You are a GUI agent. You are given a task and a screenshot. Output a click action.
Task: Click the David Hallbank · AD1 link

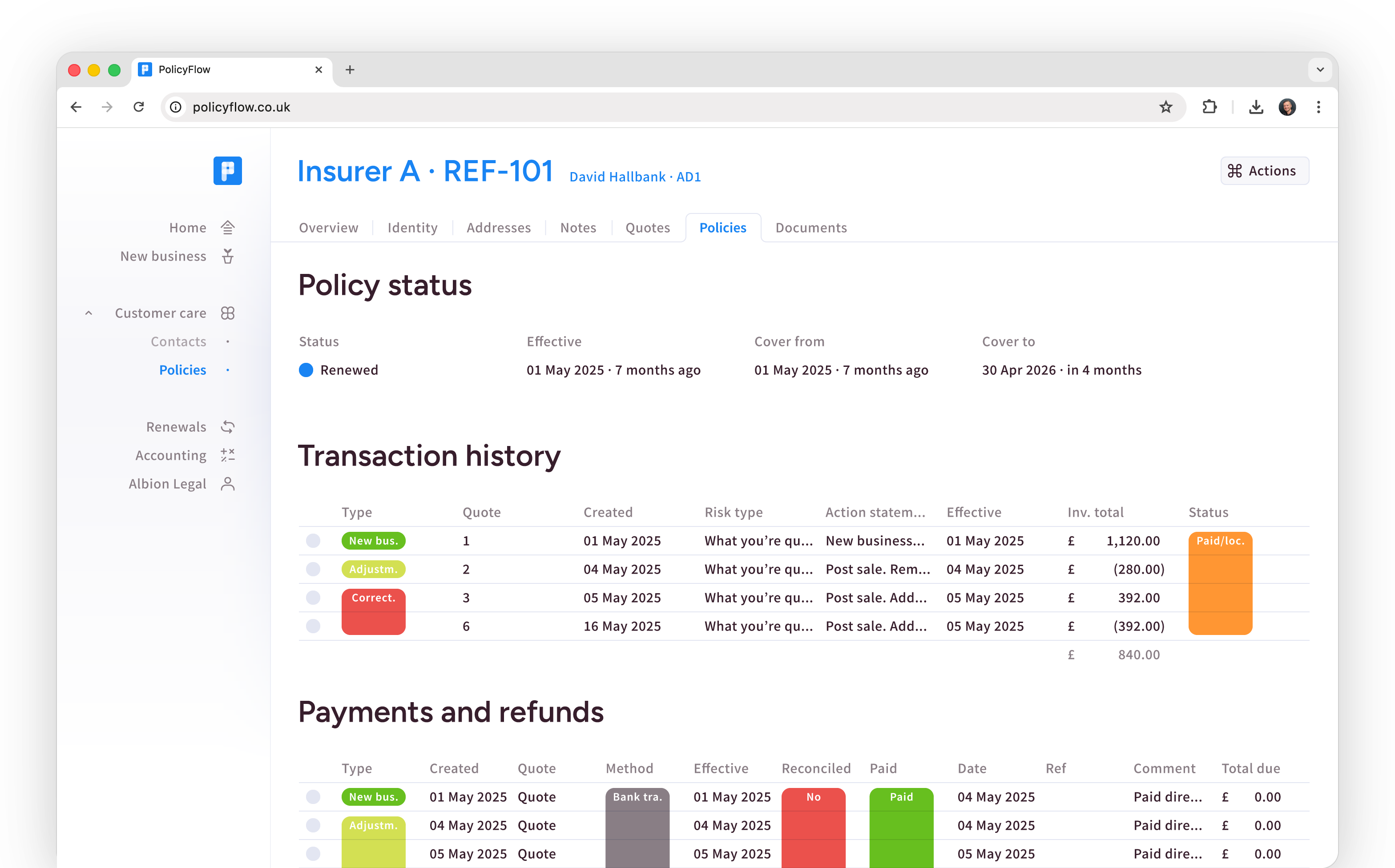tap(635, 177)
